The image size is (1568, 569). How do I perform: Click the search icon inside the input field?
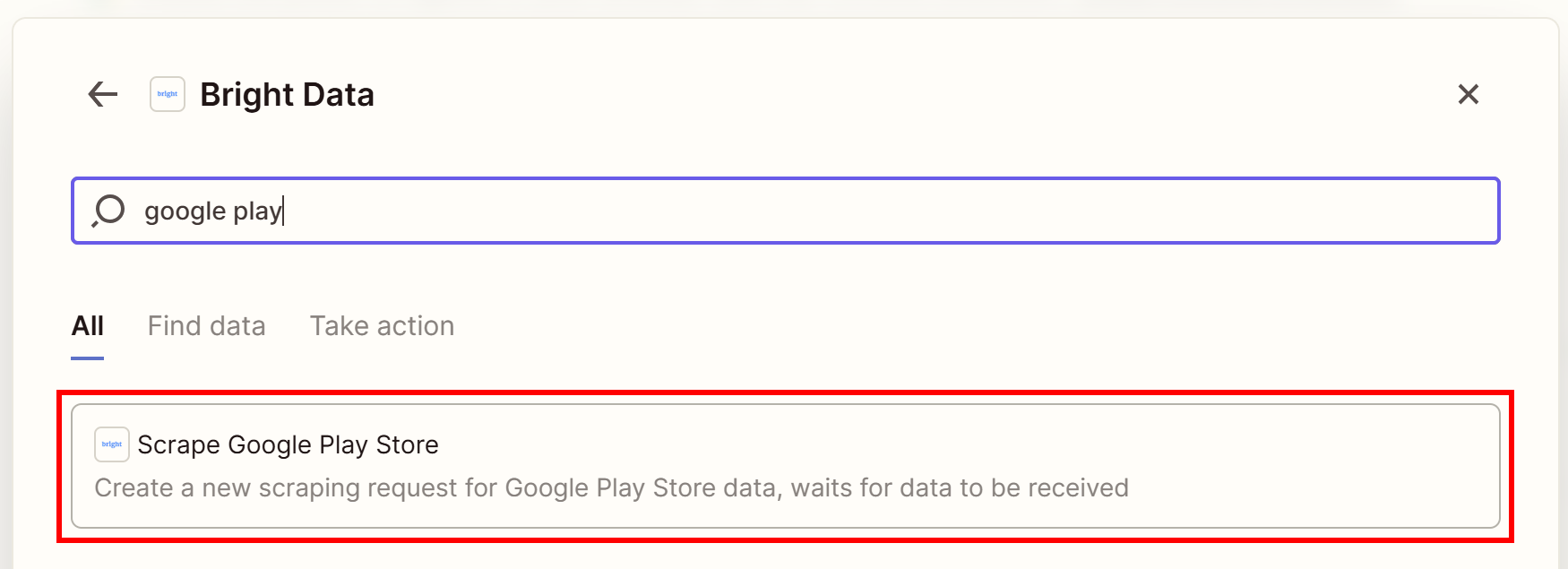tap(108, 211)
